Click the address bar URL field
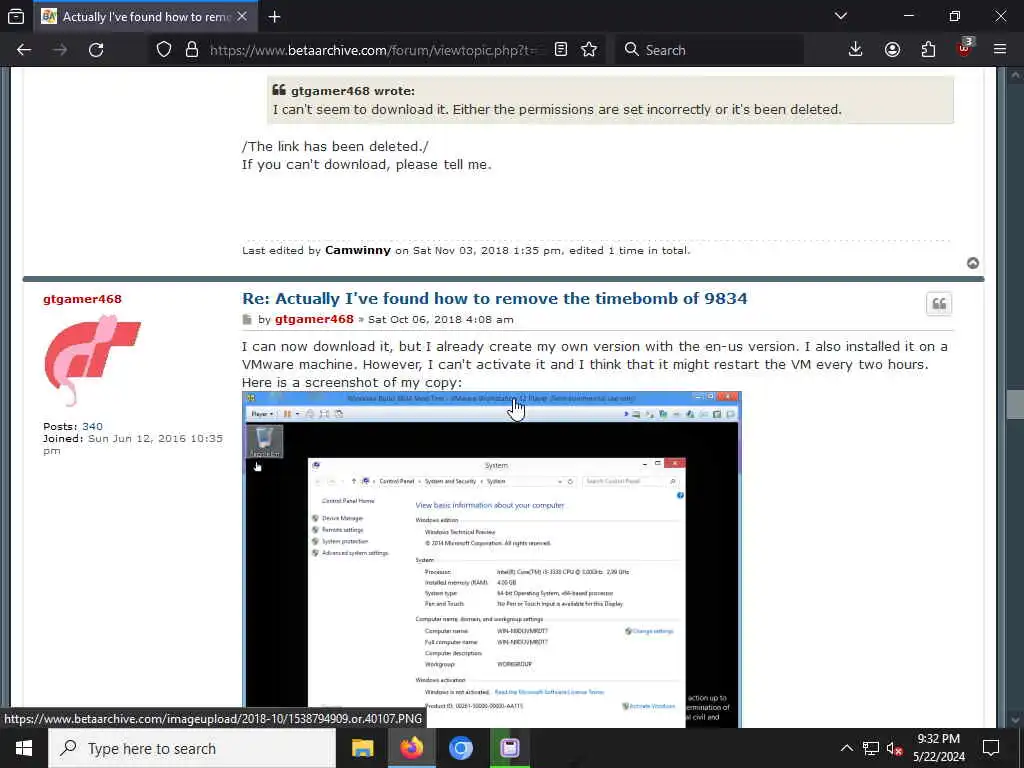 374,50
